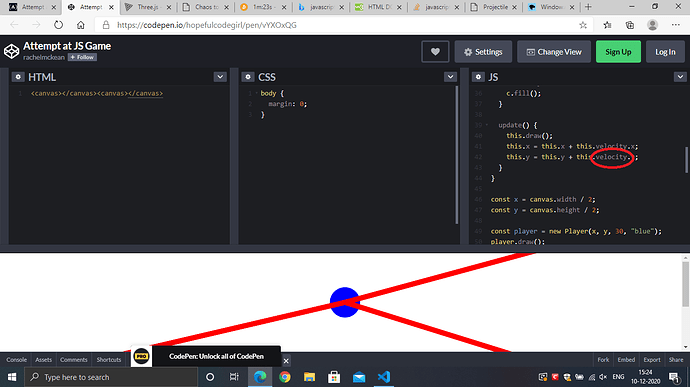690x387 pixels.
Task: Switch to the HTML DOM tab
Action: click(x=379, y=7)
